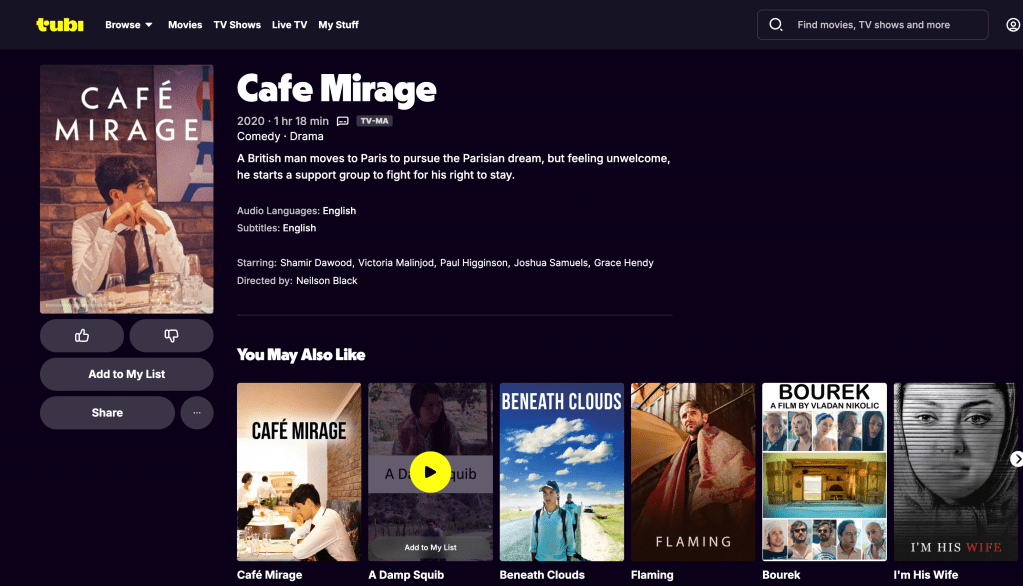Play A Damp Squib with yellow play button

(x=430, y=472)
